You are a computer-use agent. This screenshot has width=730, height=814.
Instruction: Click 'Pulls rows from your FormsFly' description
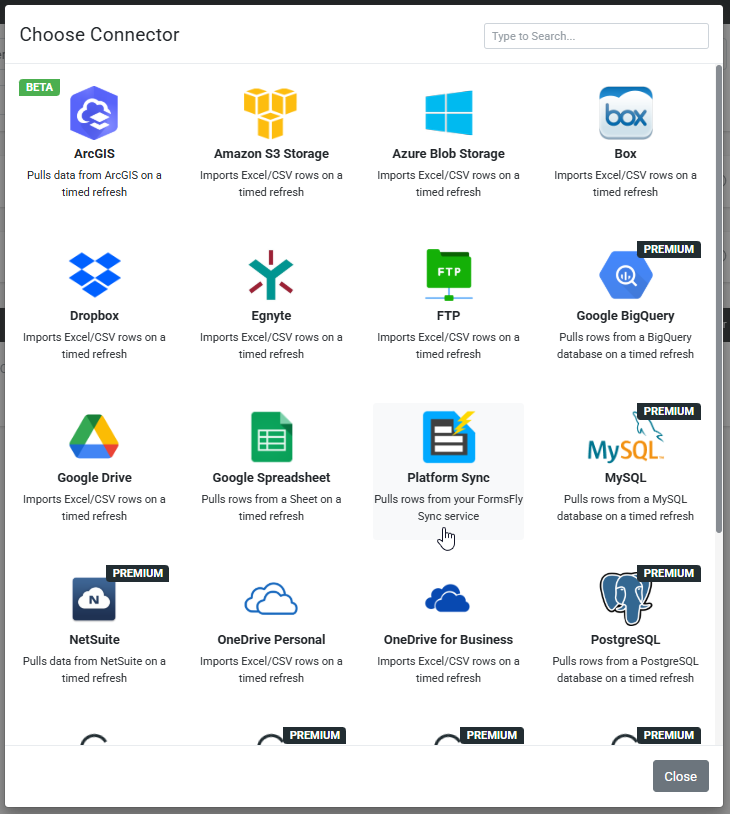[449, 507]
